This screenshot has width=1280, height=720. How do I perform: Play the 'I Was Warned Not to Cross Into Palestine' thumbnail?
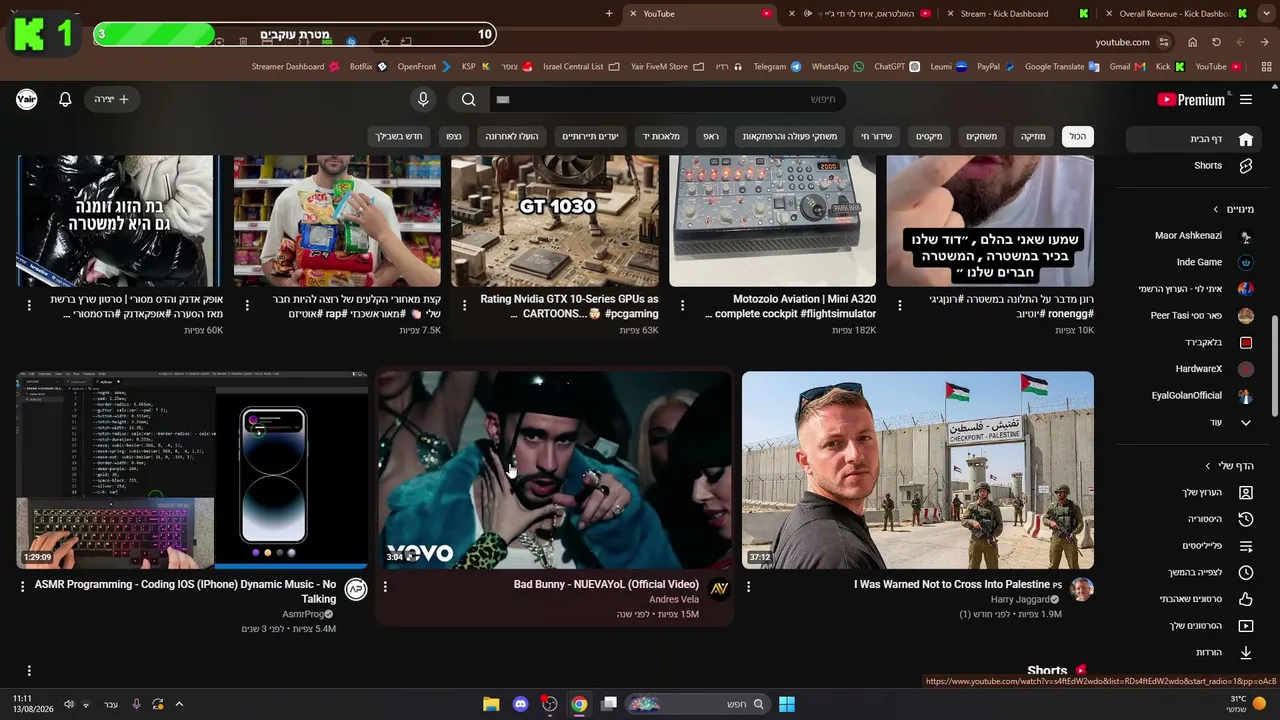(918, 470)
